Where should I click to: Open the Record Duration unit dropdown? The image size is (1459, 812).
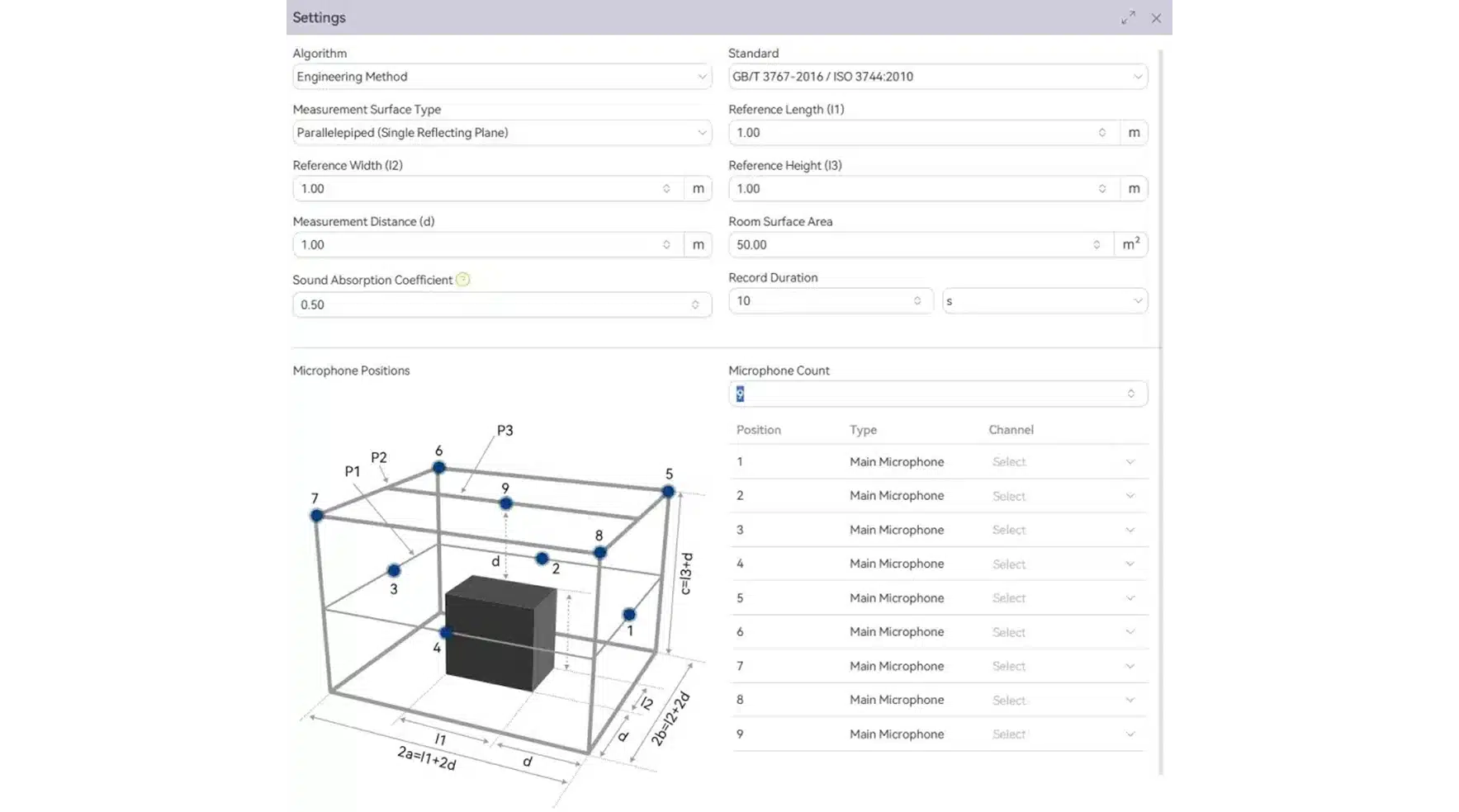tap(1045, 301)
